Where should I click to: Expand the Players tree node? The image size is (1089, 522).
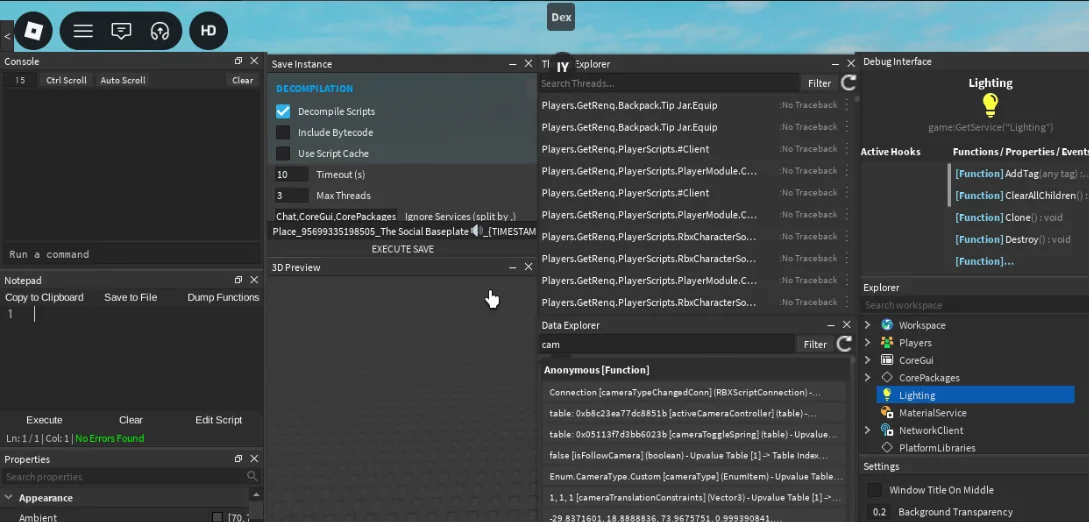click(867, 343)
